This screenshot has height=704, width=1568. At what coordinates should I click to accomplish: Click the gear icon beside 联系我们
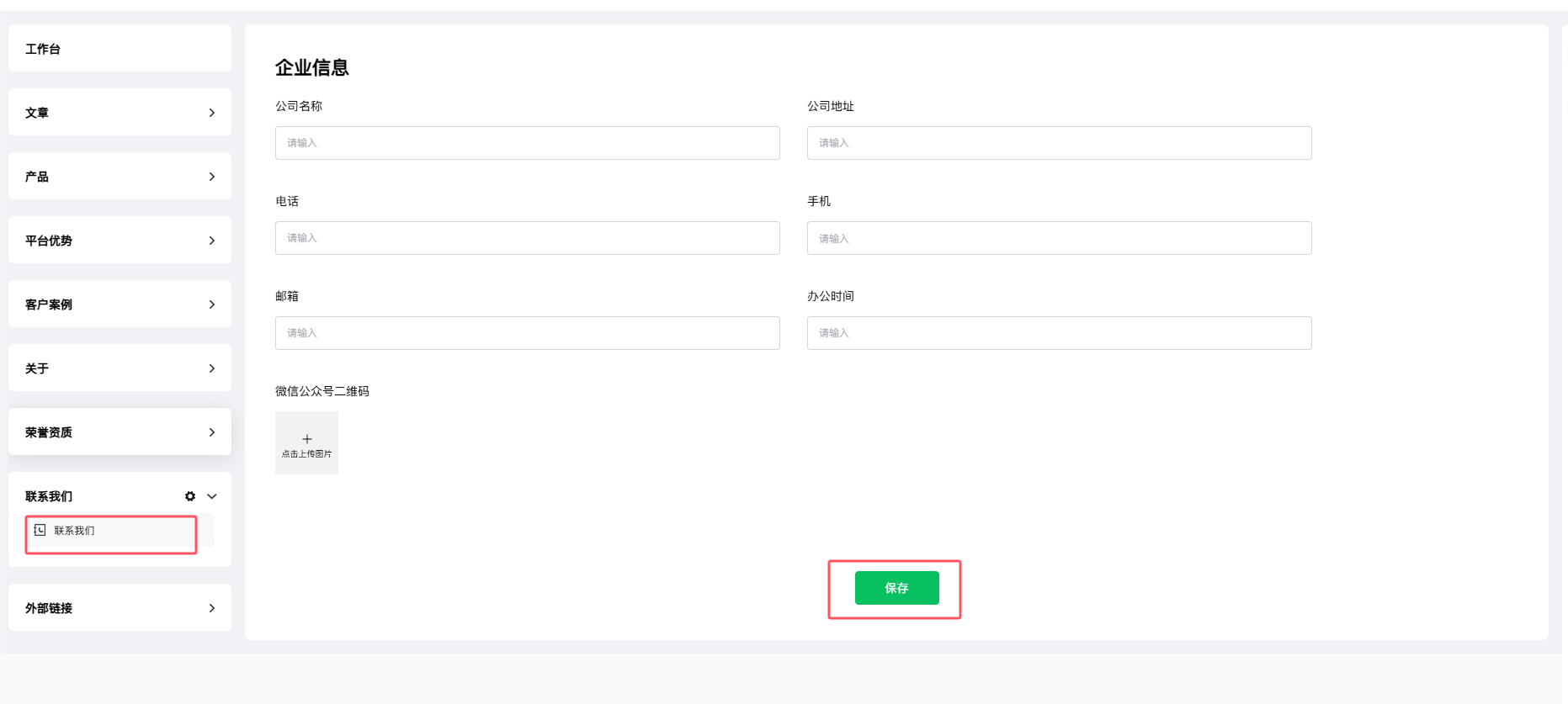190,496
